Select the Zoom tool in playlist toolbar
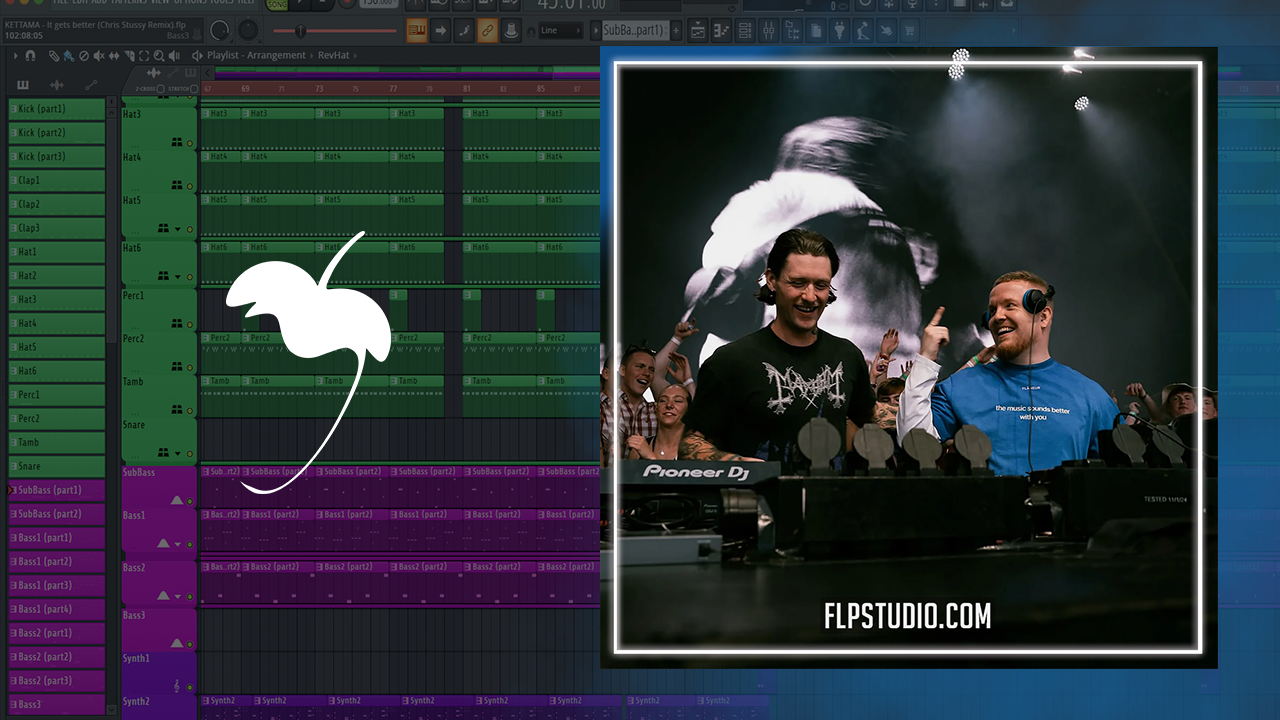Screen dimensions: 1280x720 point(158,56)
